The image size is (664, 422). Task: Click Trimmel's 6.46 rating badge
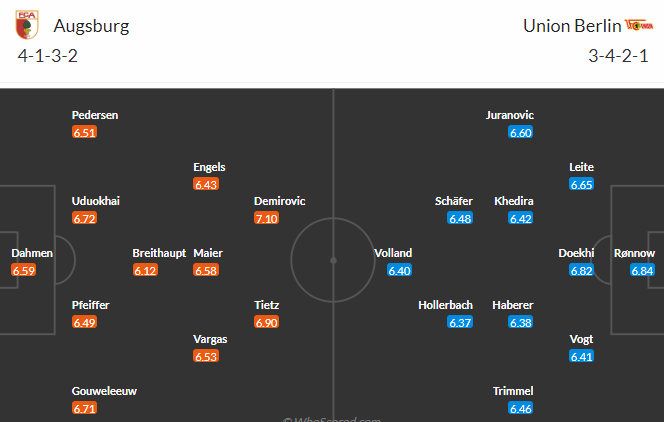[x=520, y=408]
